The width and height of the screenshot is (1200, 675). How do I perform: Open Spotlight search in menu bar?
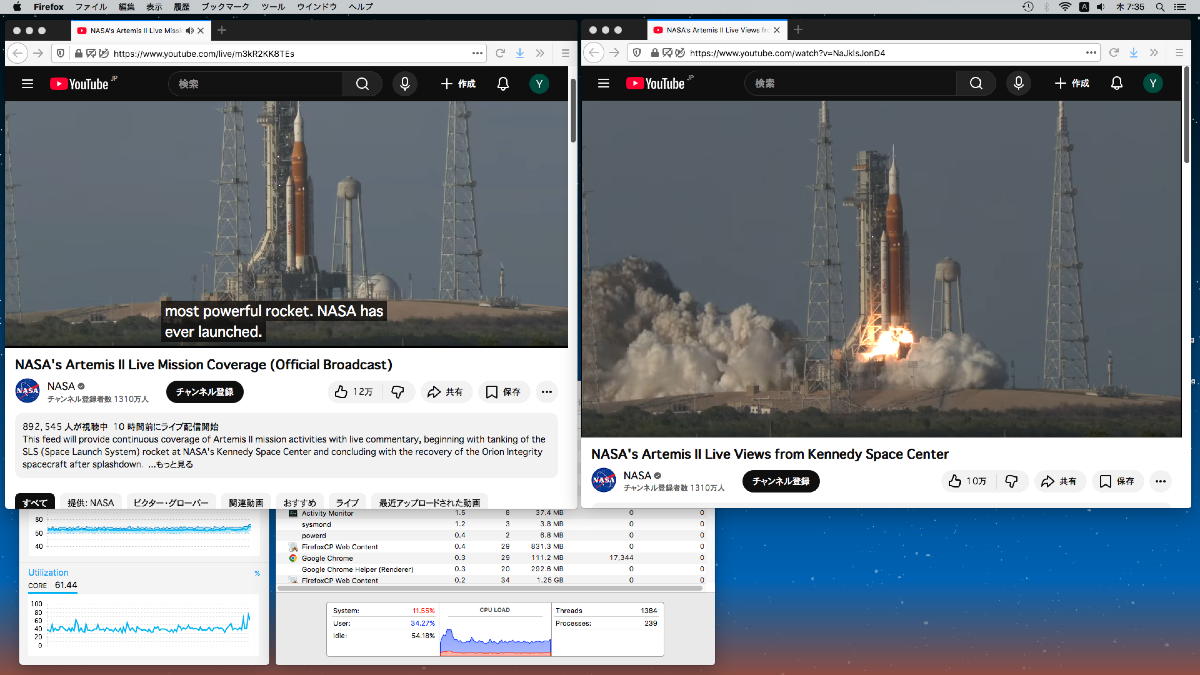(1158, 7)
